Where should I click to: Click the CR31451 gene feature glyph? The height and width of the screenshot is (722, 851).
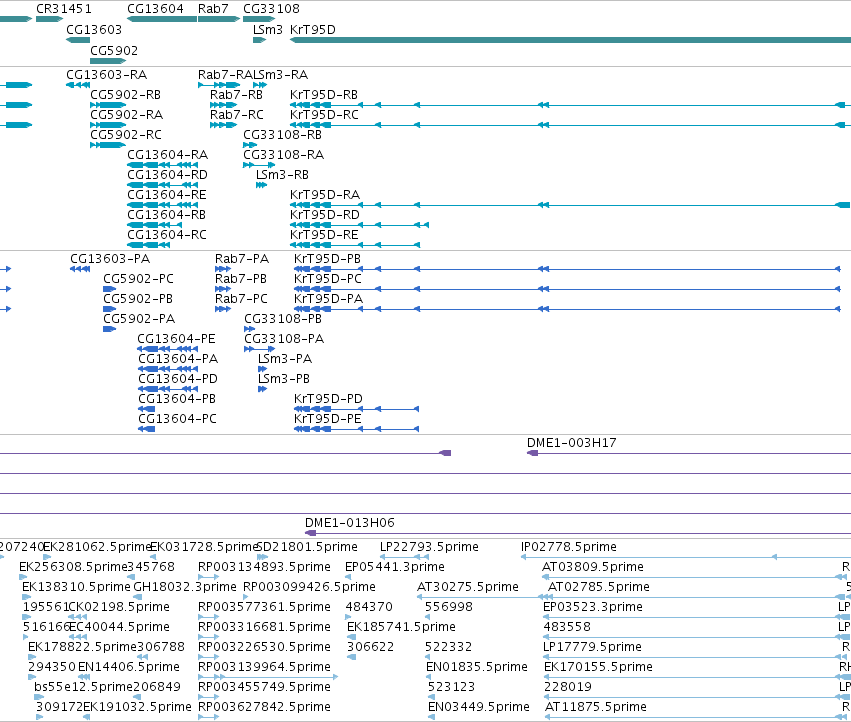click(x=49, y=19)
